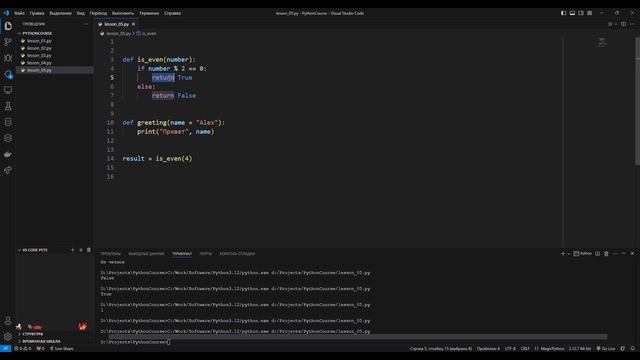
Task: Split the terminal panel
Action: click(598, 253)
